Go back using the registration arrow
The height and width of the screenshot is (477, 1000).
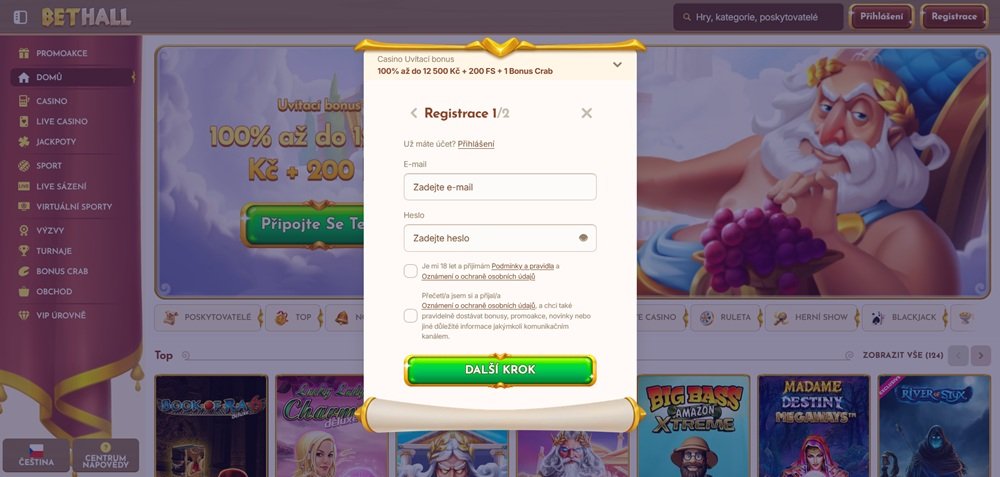point(413,113)
